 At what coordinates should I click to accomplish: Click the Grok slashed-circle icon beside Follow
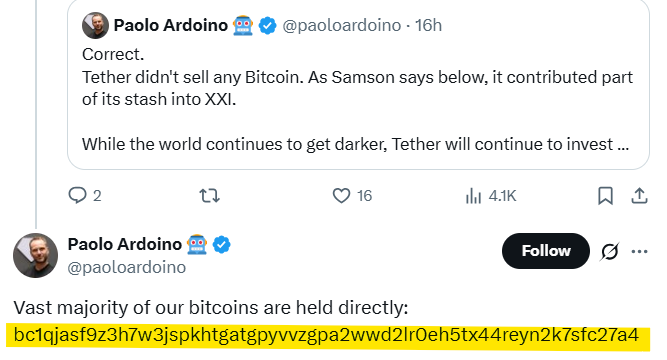pos(610,251)
